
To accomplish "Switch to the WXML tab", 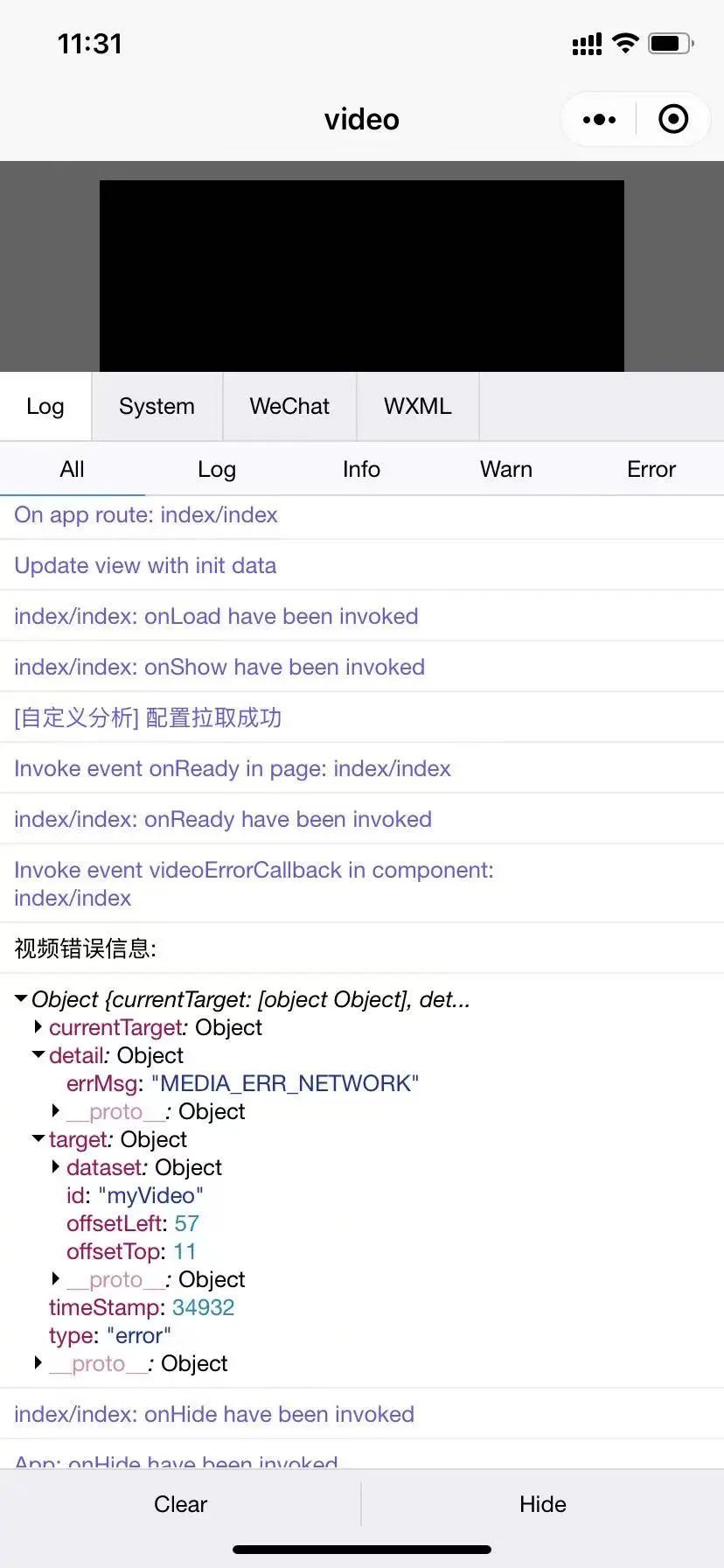I will pos(418,406).
